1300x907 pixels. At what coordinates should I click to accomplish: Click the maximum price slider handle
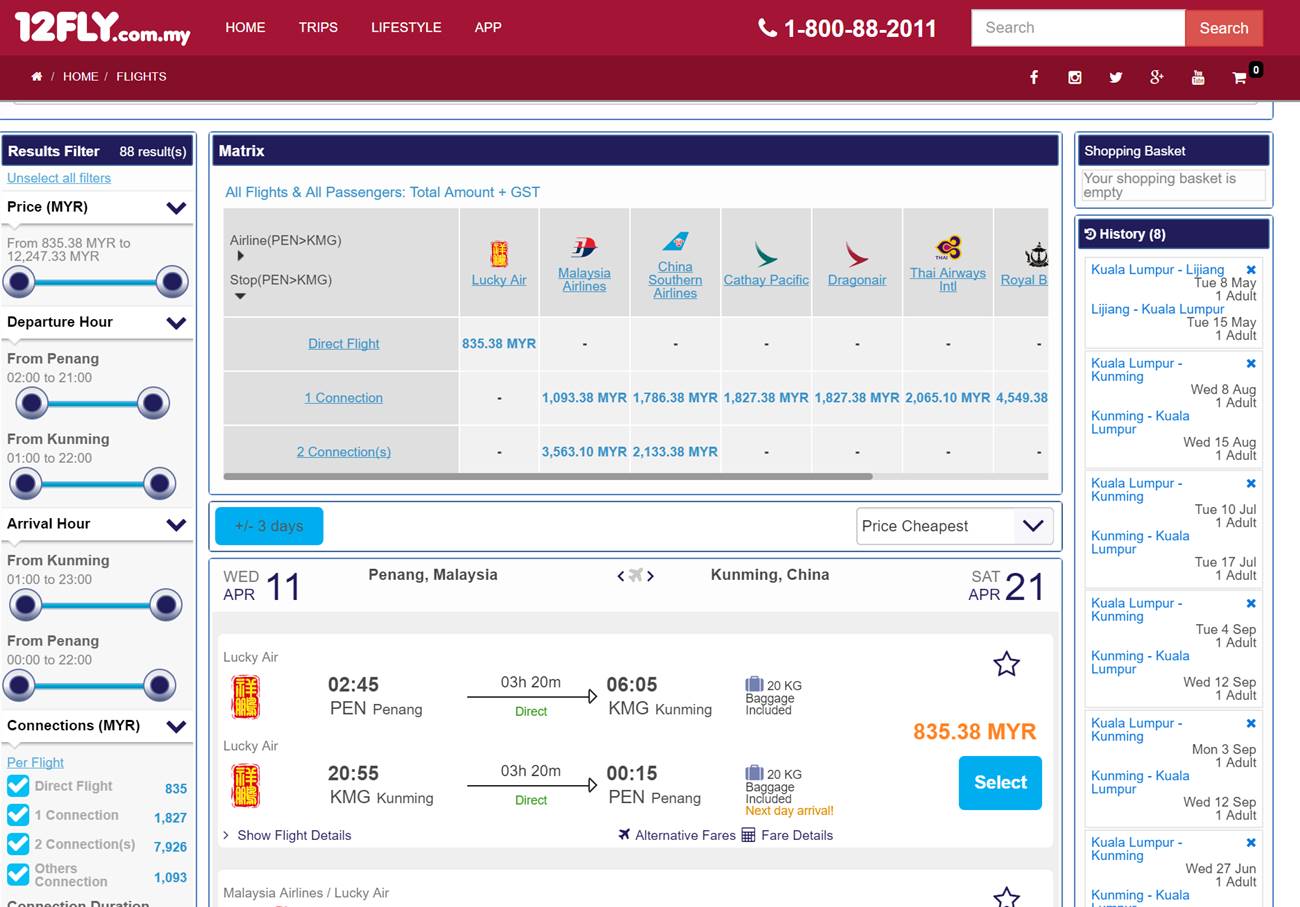point(172,283)
